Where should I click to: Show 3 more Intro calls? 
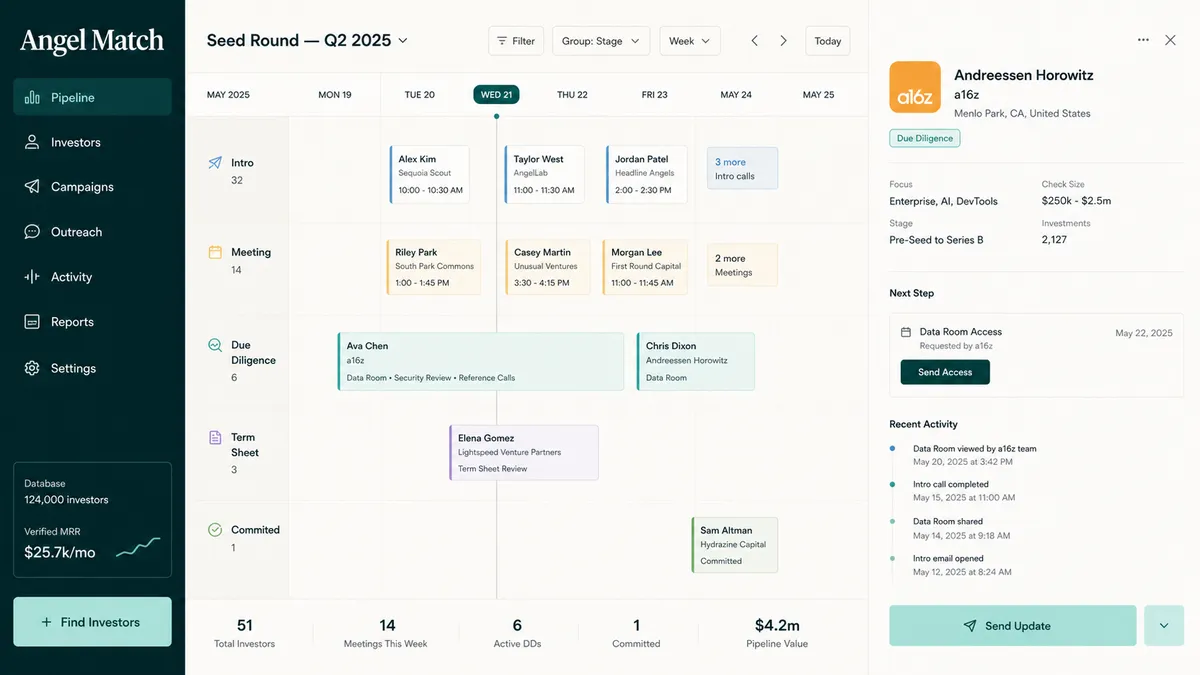742,169
